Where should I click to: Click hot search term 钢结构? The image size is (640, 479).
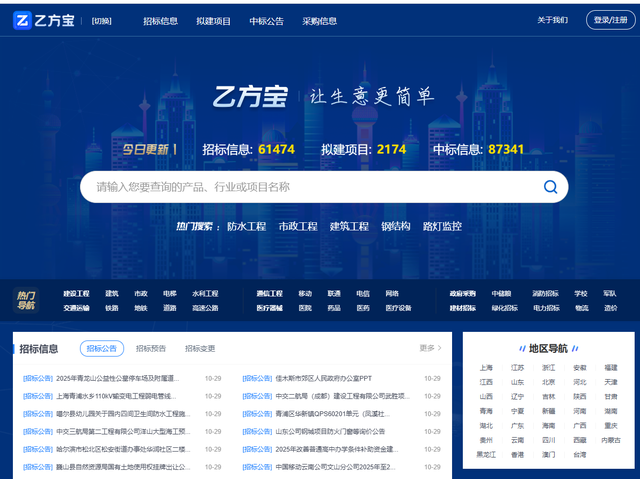(x=396, y=226)
